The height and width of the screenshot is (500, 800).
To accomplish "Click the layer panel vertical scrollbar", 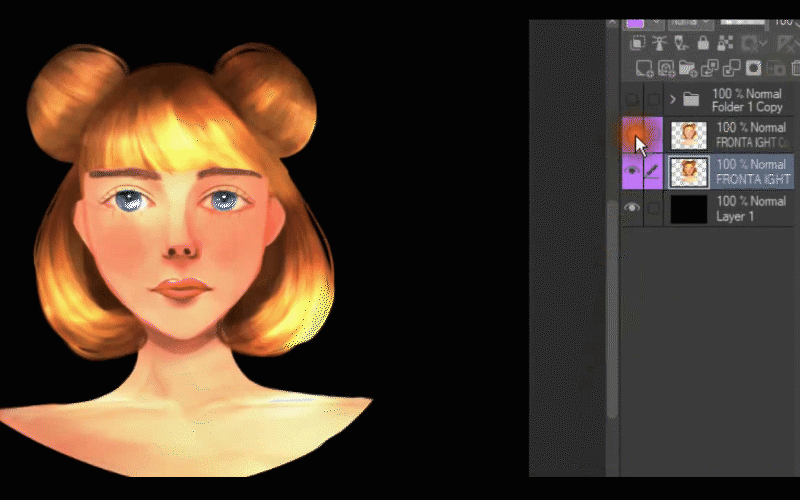I will click(x=613, y=309).
